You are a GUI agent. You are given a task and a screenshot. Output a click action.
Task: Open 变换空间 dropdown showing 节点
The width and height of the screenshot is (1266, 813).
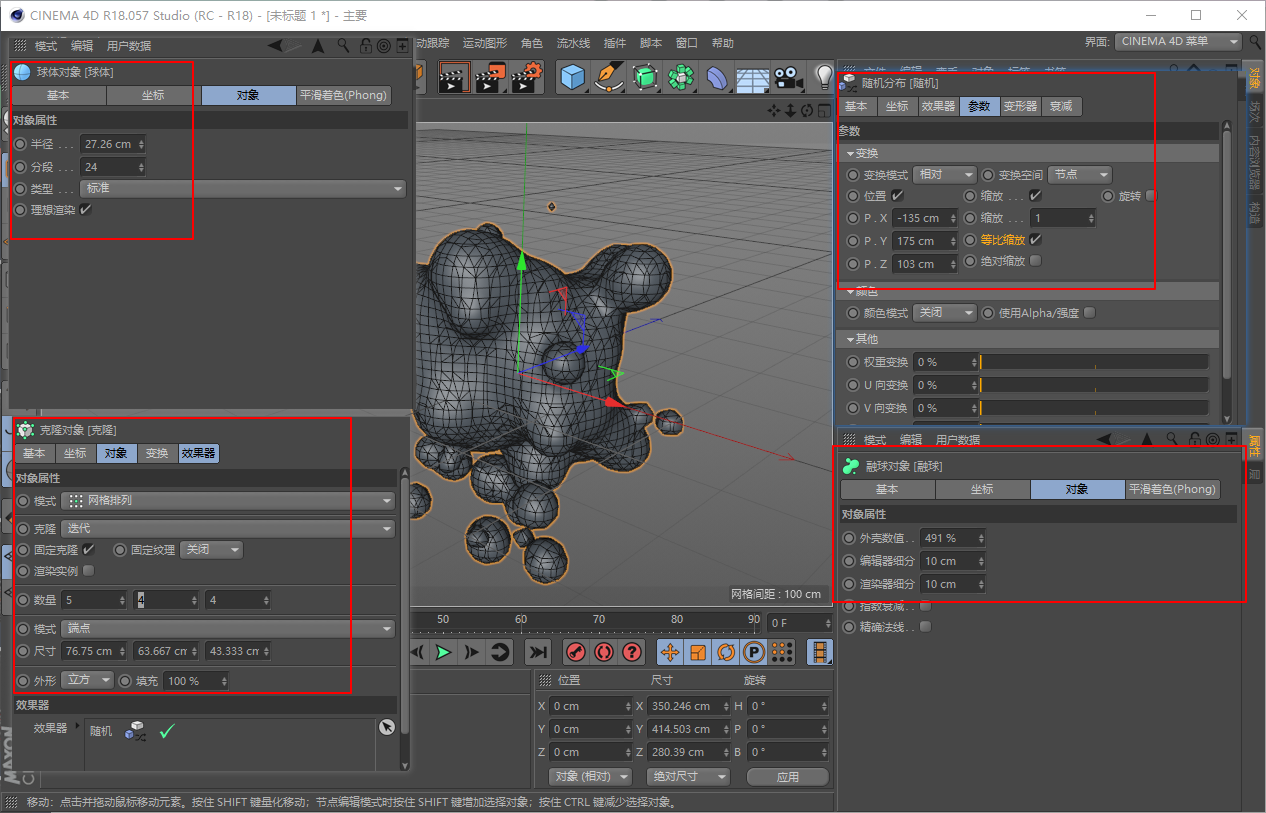pyautogui.click(x=1080, y=174)
